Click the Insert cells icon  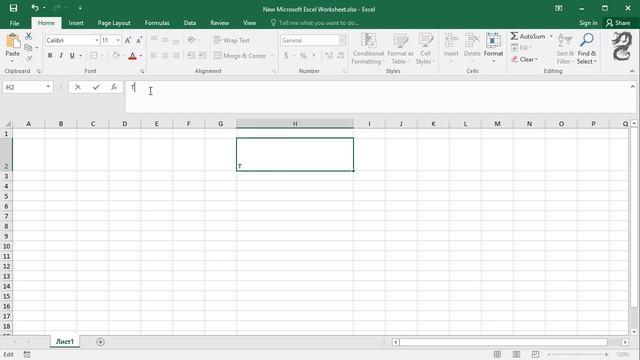pyautogui.click(x=451, y=41)
